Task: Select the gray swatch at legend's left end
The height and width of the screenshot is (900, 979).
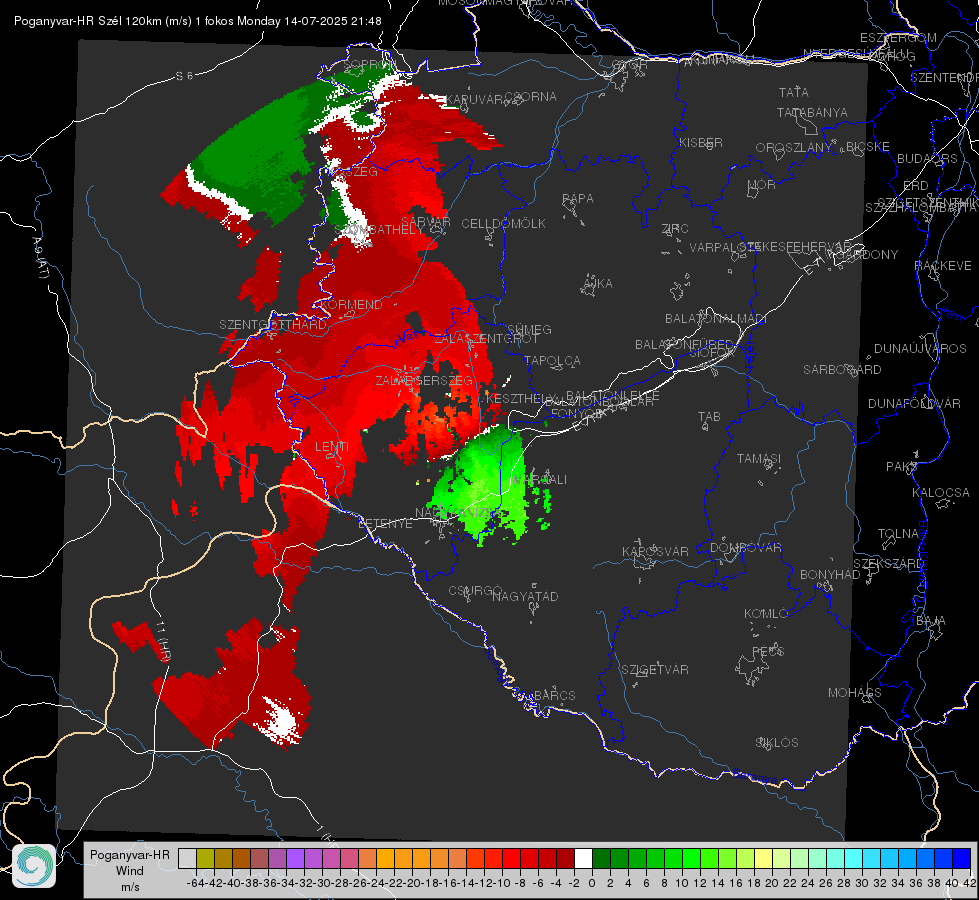Action: tap(187, 858)
